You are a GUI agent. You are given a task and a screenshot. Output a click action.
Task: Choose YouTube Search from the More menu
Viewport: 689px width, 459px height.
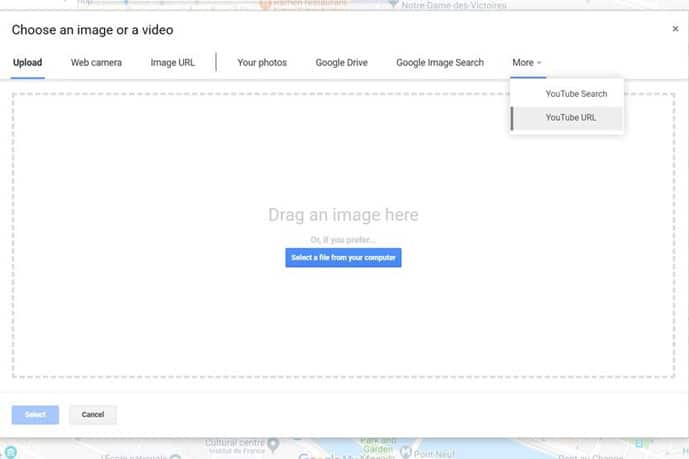567,94
